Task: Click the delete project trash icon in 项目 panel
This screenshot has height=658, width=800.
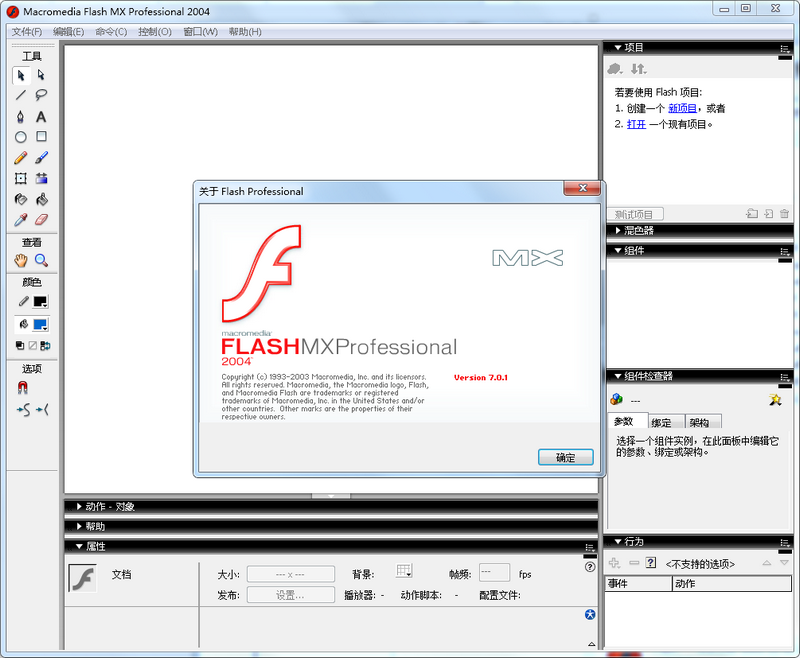Action: pyautogui.click(x=784, y=213)
